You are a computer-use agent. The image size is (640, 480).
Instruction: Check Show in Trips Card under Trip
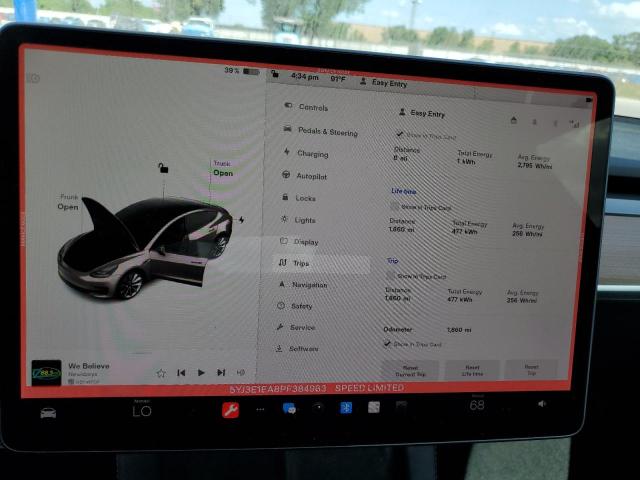(391, 276)
